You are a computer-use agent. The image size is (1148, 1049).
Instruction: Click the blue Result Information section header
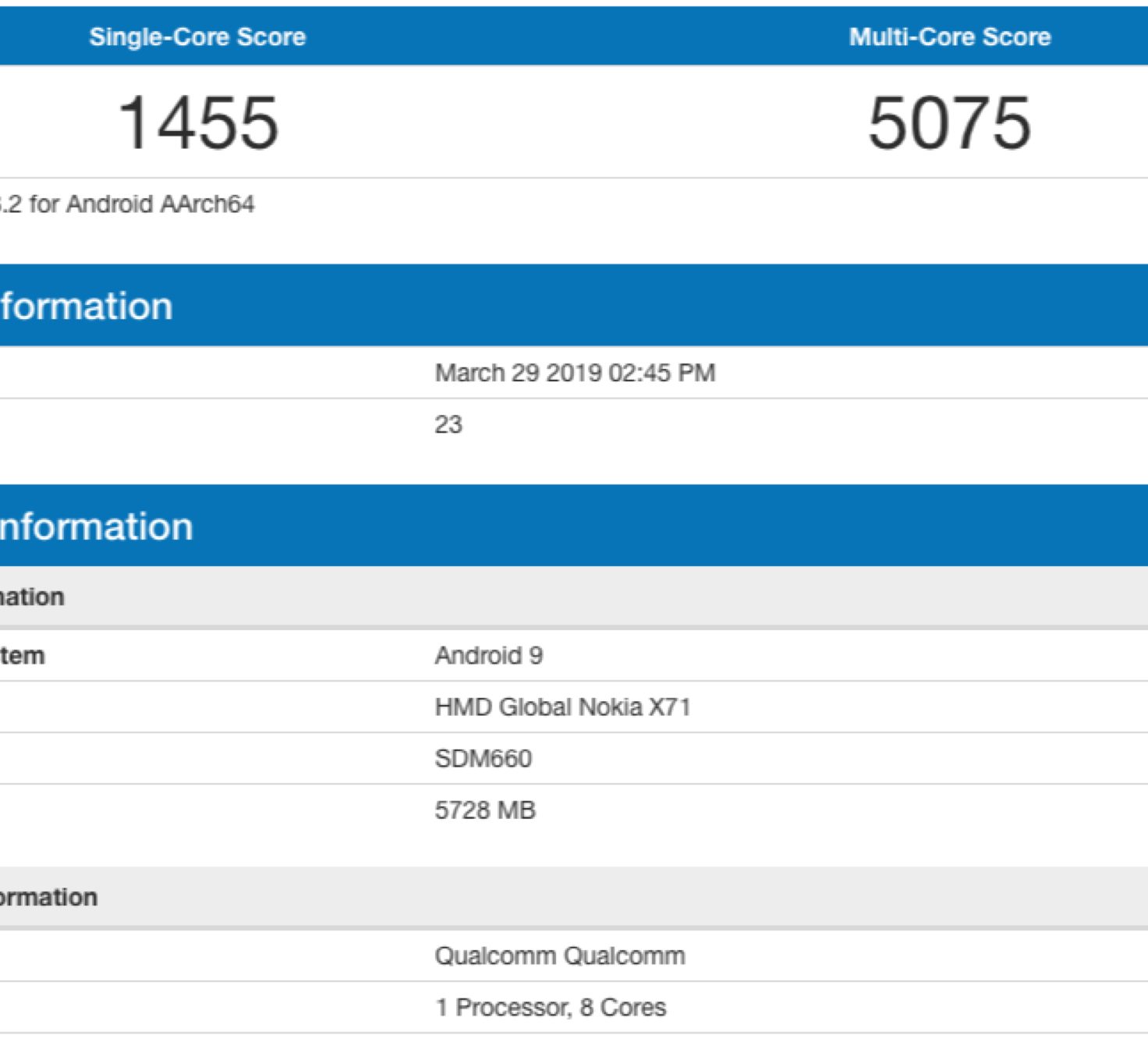(86, 306)
